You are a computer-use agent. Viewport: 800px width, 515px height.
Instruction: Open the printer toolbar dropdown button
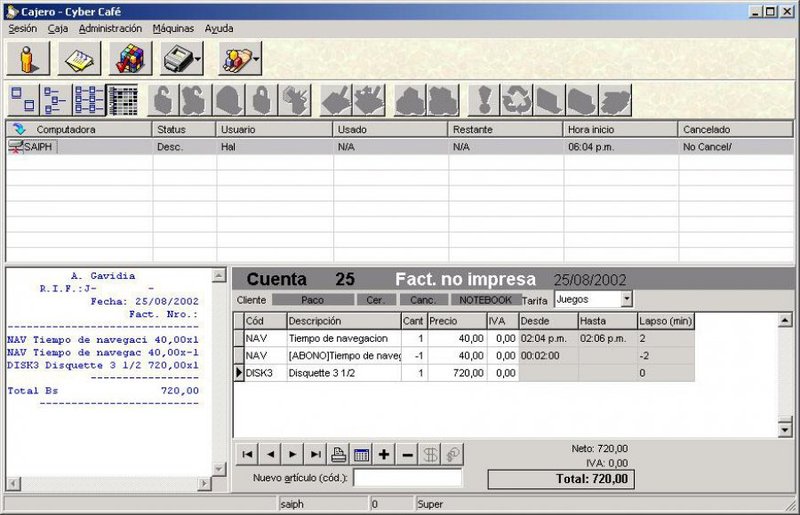point(182,58)
